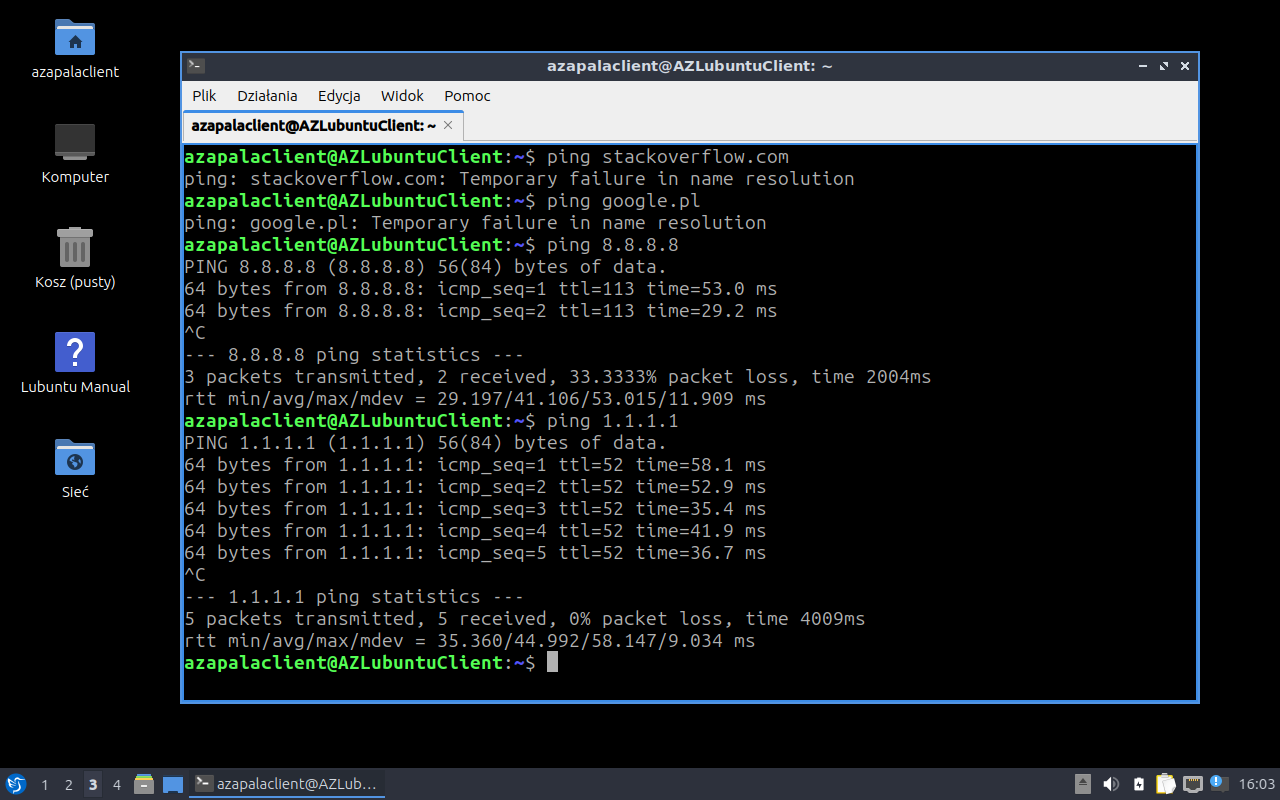Click the 'ping google.pl' command text
The image size is (1280, 800).
pos(624,201)
